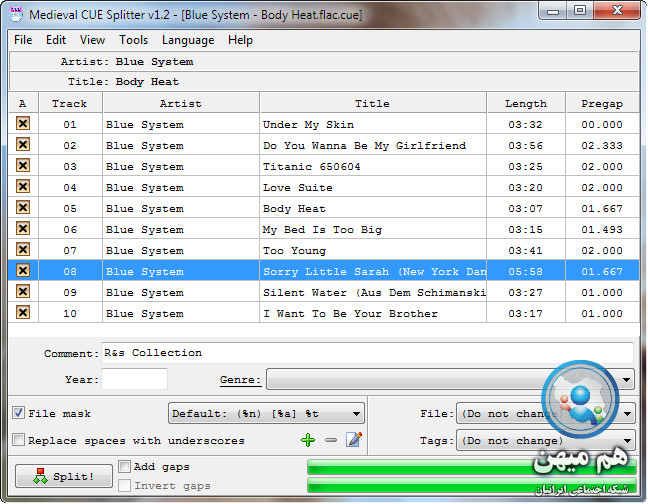Open the Edit menu
Screen dimensions: 648x504
click(x=56, y=40)
